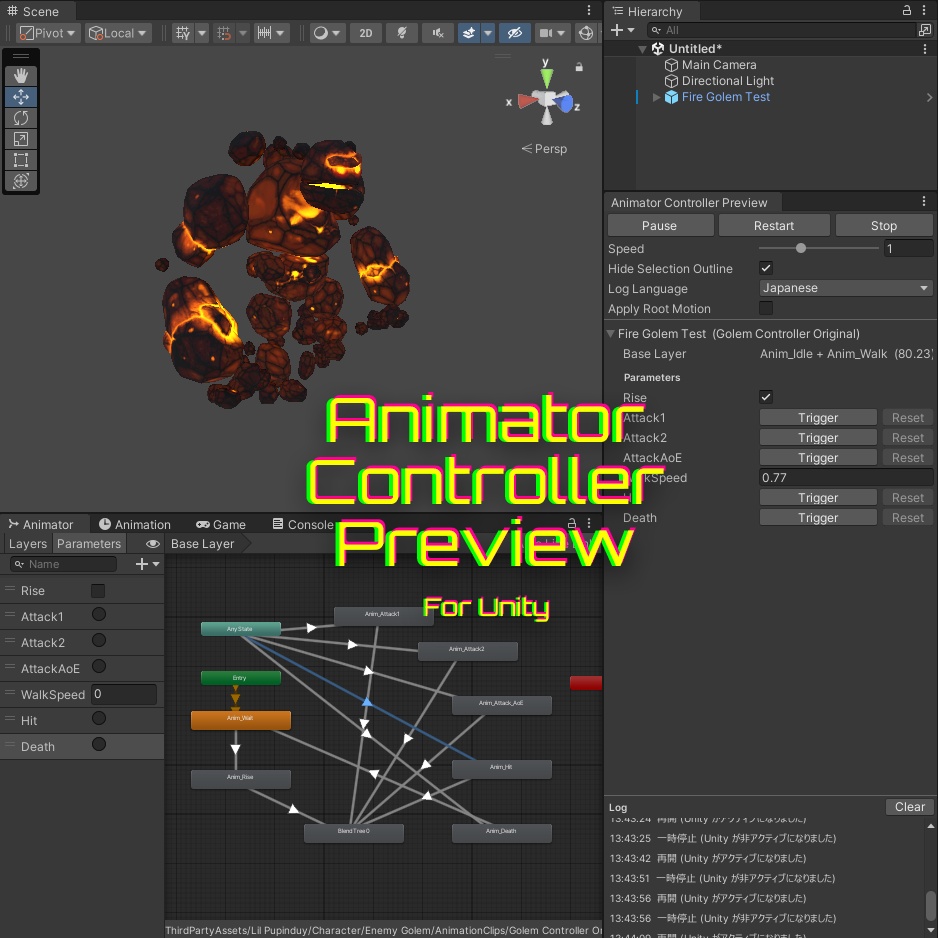Open shading mode dropdown arrow
Image resolution: width=938 pixels, height=938 pixels.
(x=336, y=33)
